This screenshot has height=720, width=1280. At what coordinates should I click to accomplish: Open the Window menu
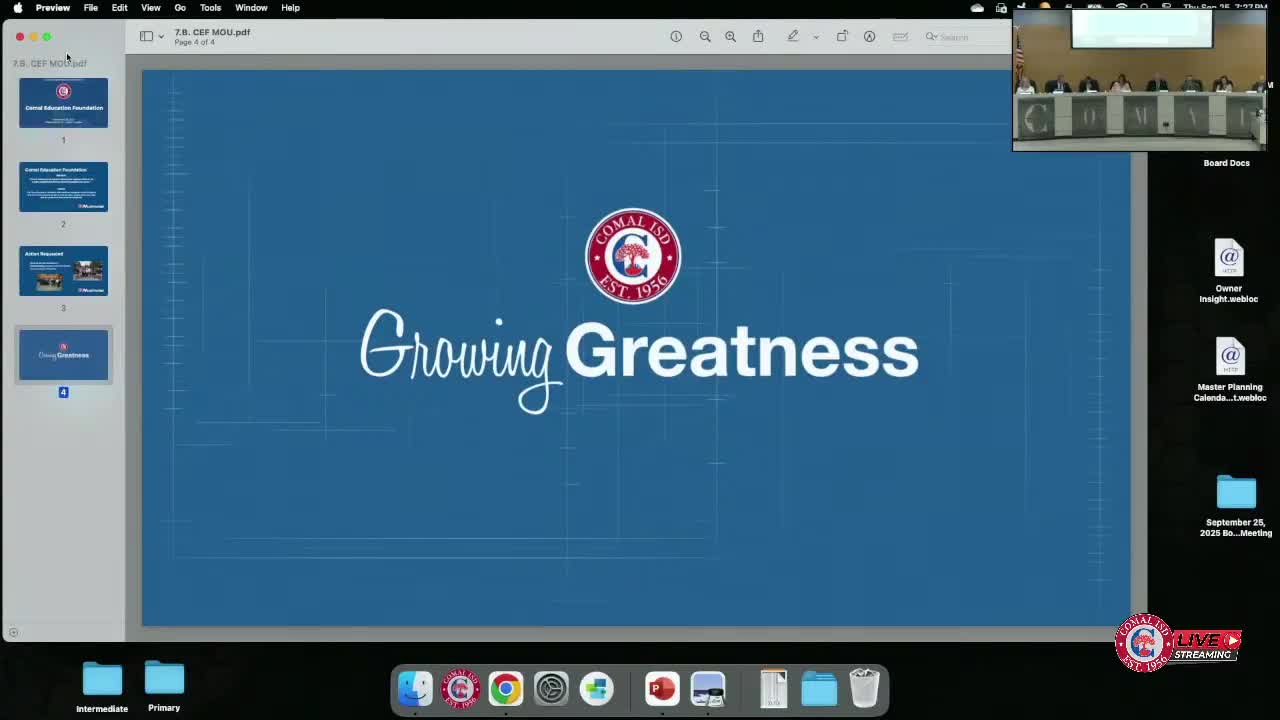click(251, 8)
